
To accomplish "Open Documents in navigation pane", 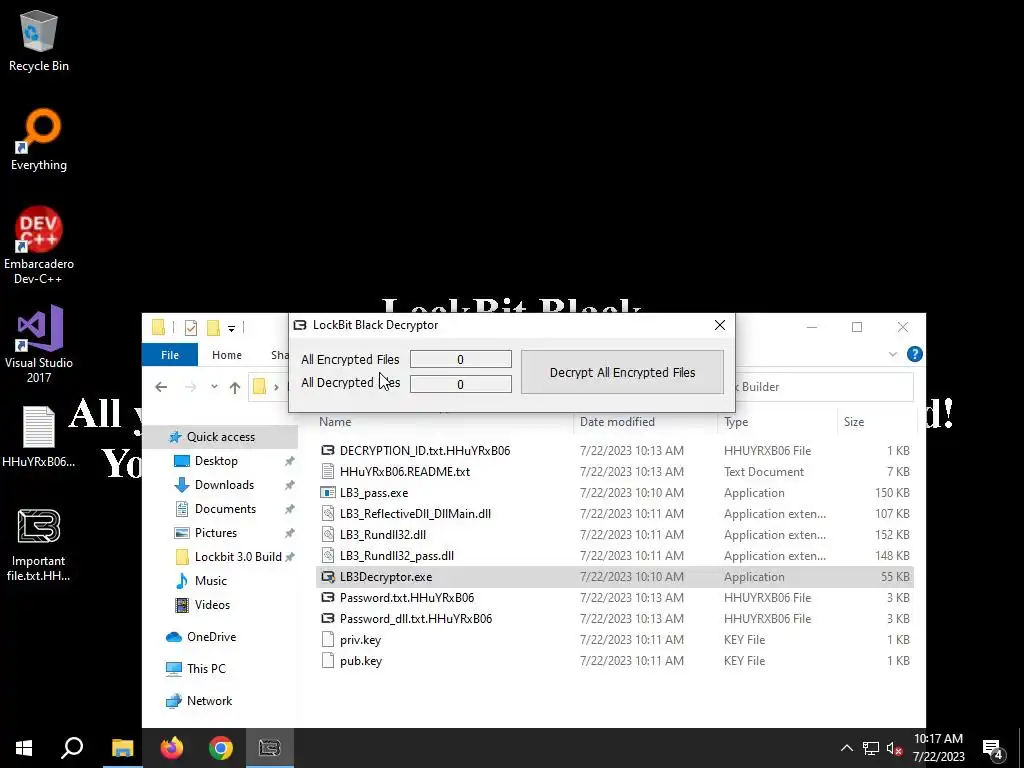I will pos(225,509).
